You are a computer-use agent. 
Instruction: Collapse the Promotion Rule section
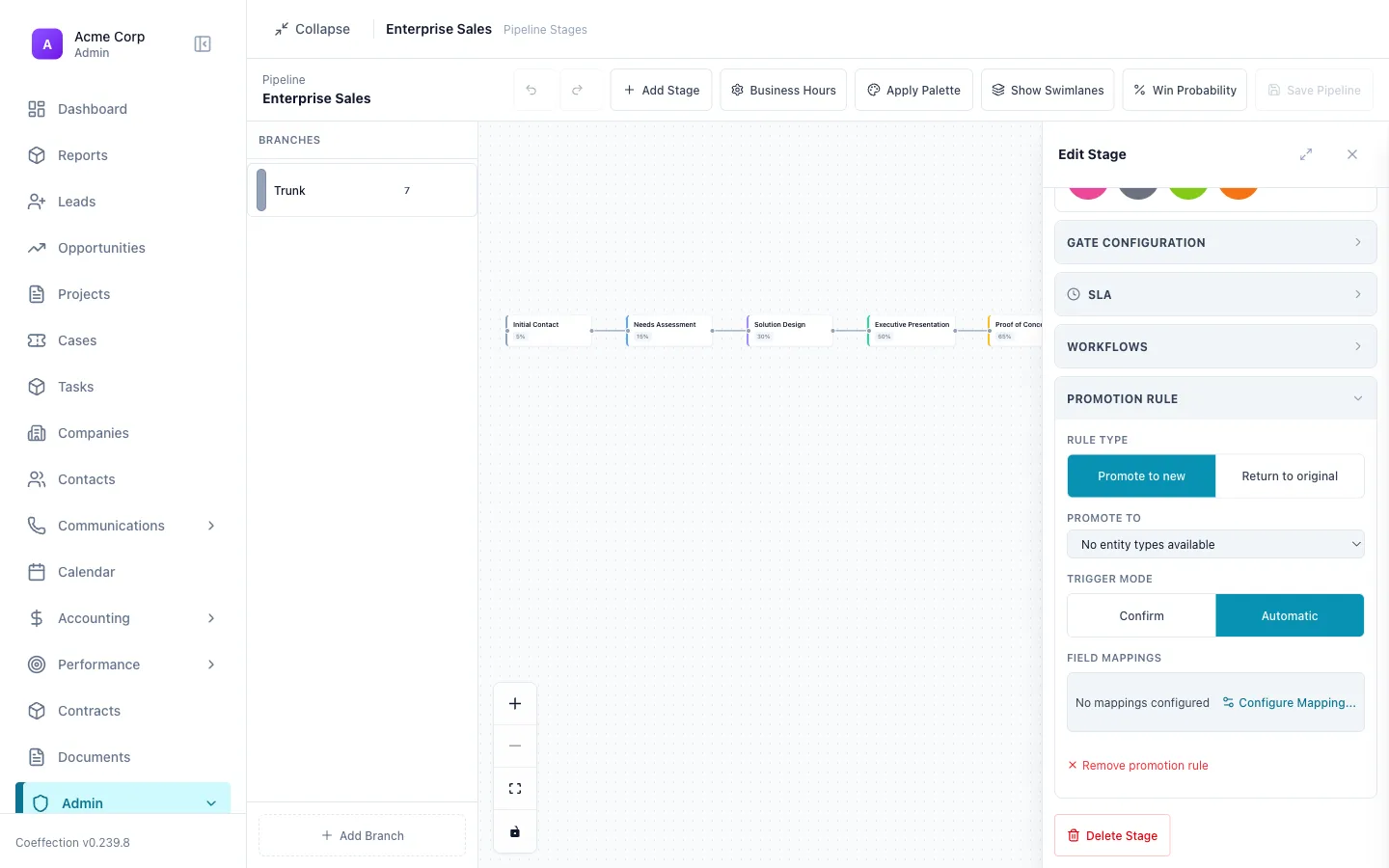pos(1215,398)
